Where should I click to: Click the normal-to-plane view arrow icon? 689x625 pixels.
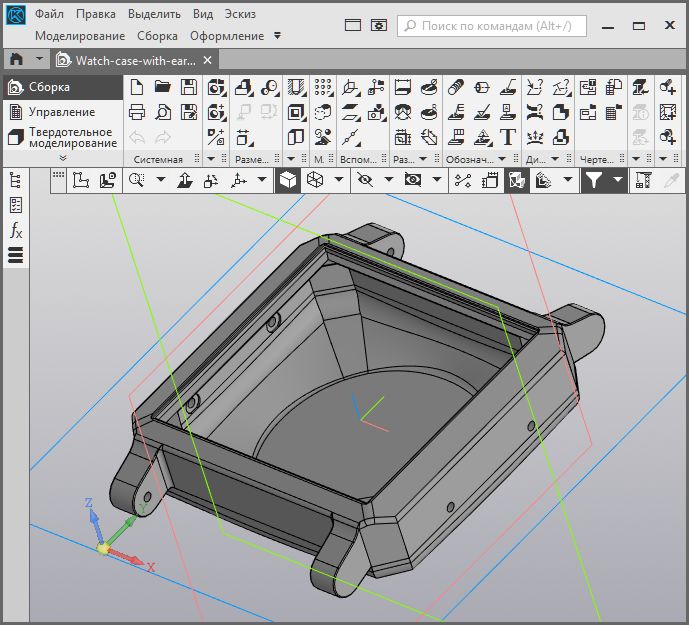[185, 180]
